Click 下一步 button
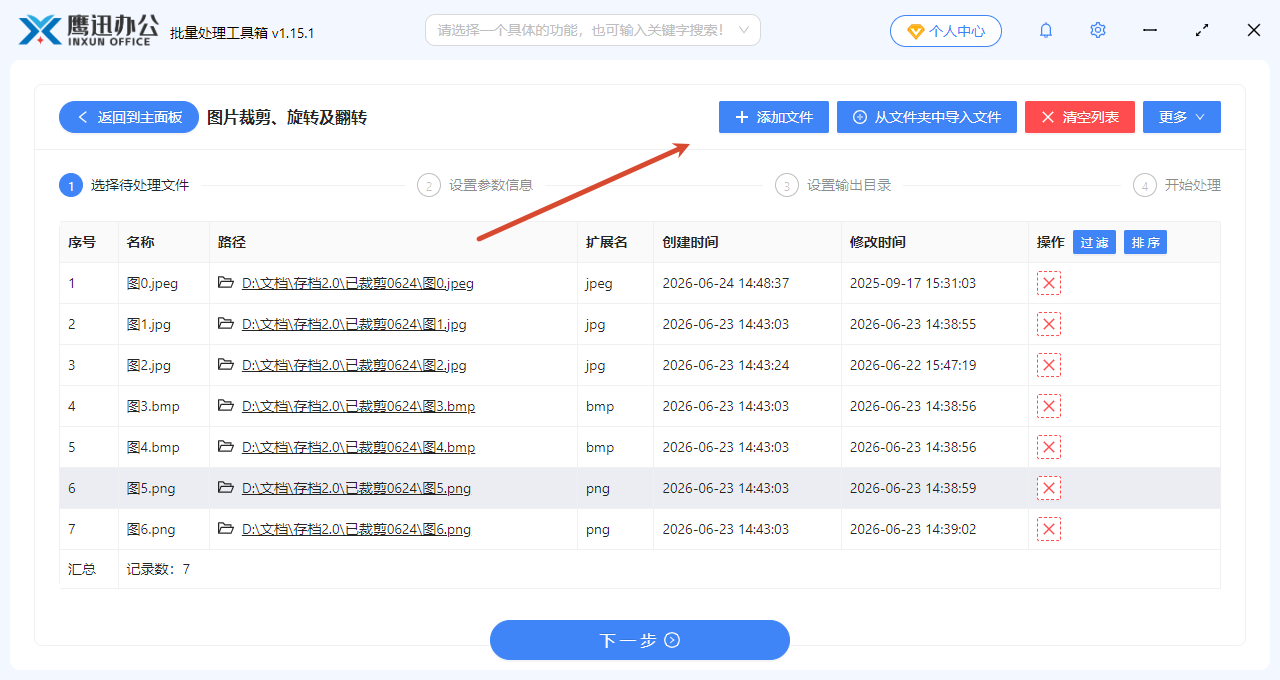The width and height of the screenshot is (1280, 680). pyautogui.click(x=640, y=640)
